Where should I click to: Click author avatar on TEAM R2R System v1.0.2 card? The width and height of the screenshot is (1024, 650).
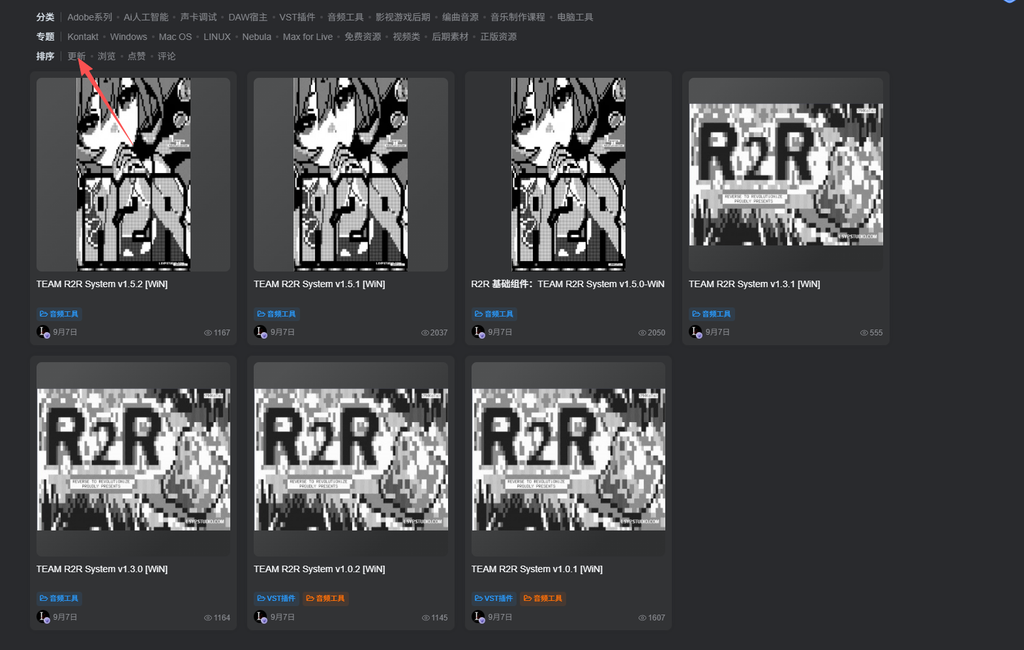coord(261,617)
